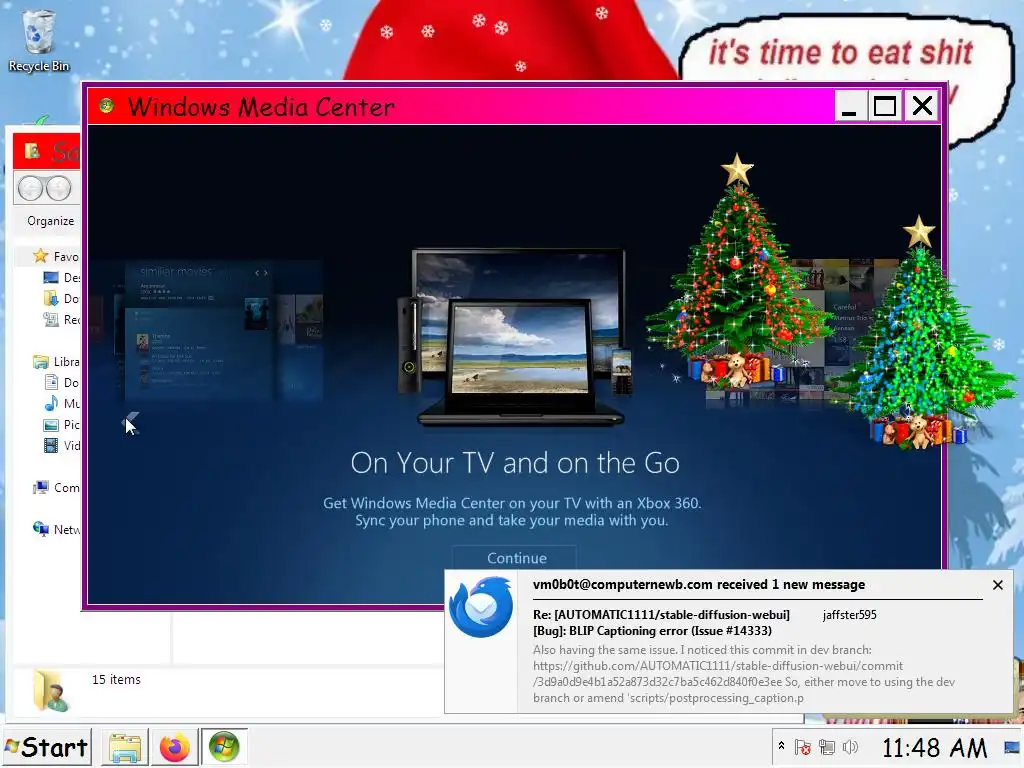The height and width of the screenshot is (768, 1024).
Task: Maximize the Windows Media Center window
Action: pyautogui.click(x=885, y=106)
